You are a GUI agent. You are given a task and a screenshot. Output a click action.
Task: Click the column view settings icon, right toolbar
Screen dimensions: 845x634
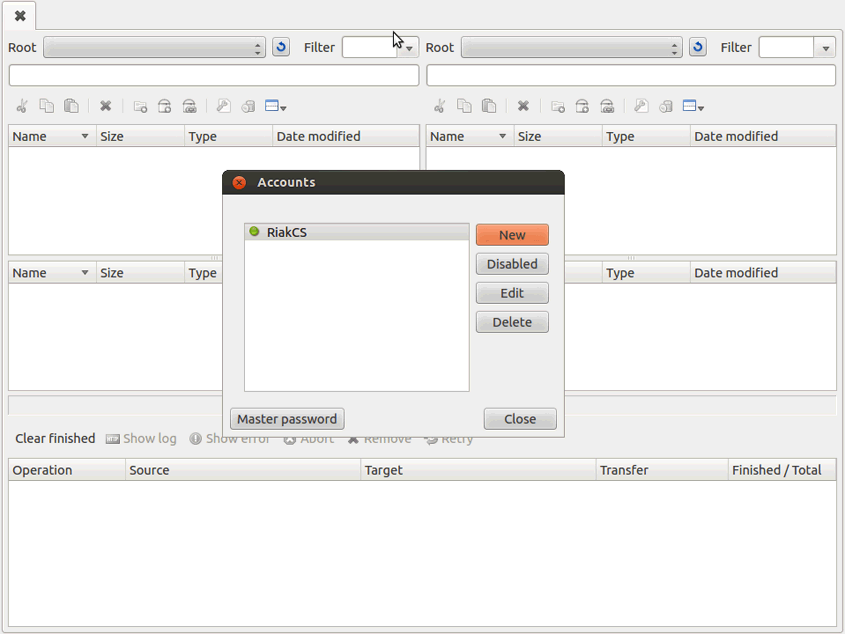688,106
